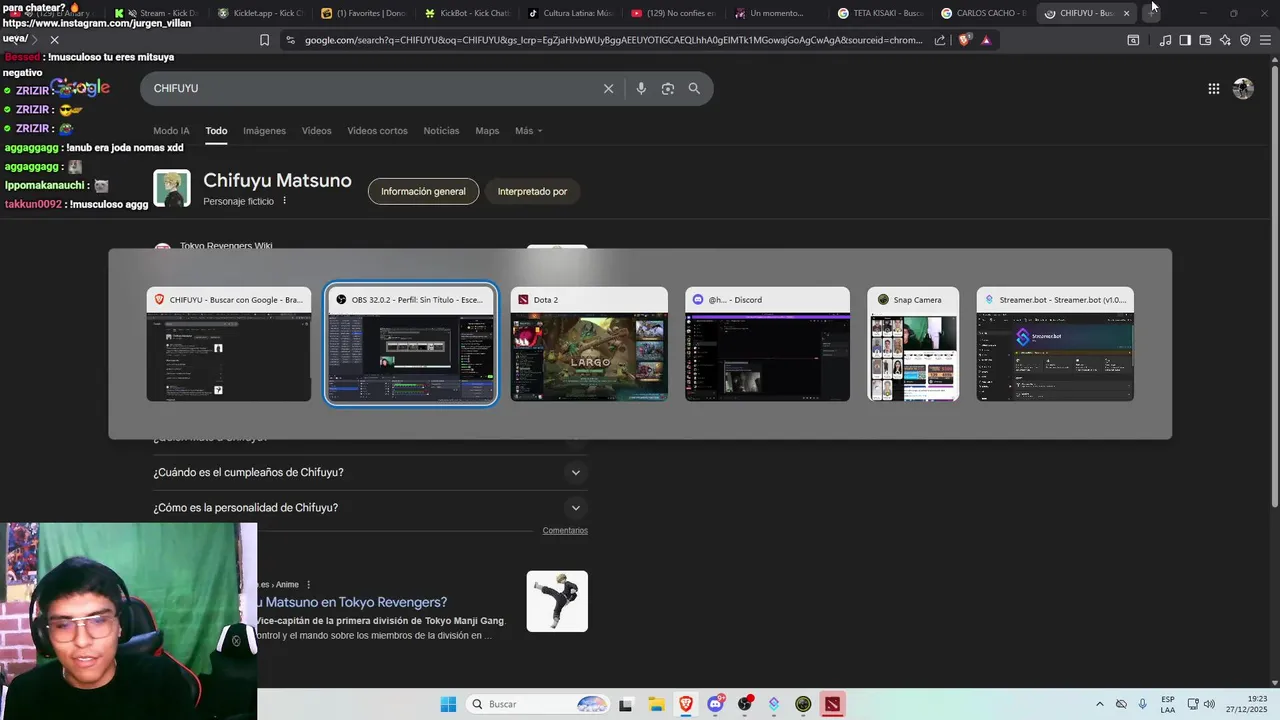Focus the Windows taskbar Buscar box

coord(539,704)
